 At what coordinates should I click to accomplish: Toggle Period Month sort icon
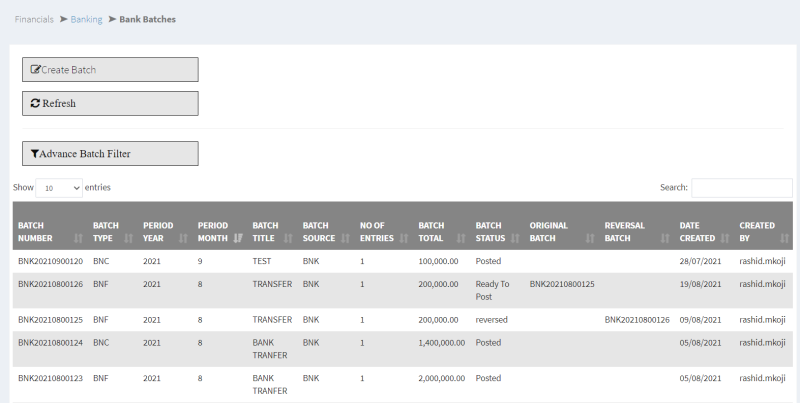pyautogui.click(x=237, y=238)
